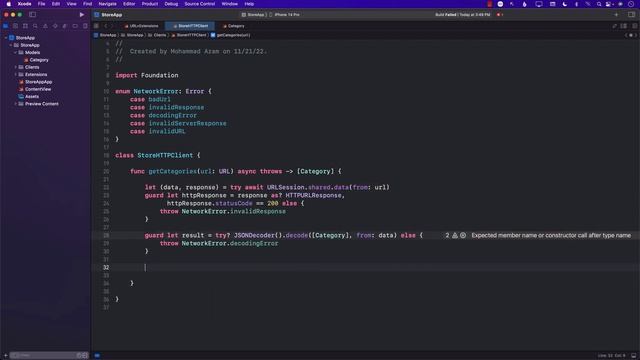640x360 pixels.
Task: Open the Project navigator tab icon
Action: click(x=6, y=26)
